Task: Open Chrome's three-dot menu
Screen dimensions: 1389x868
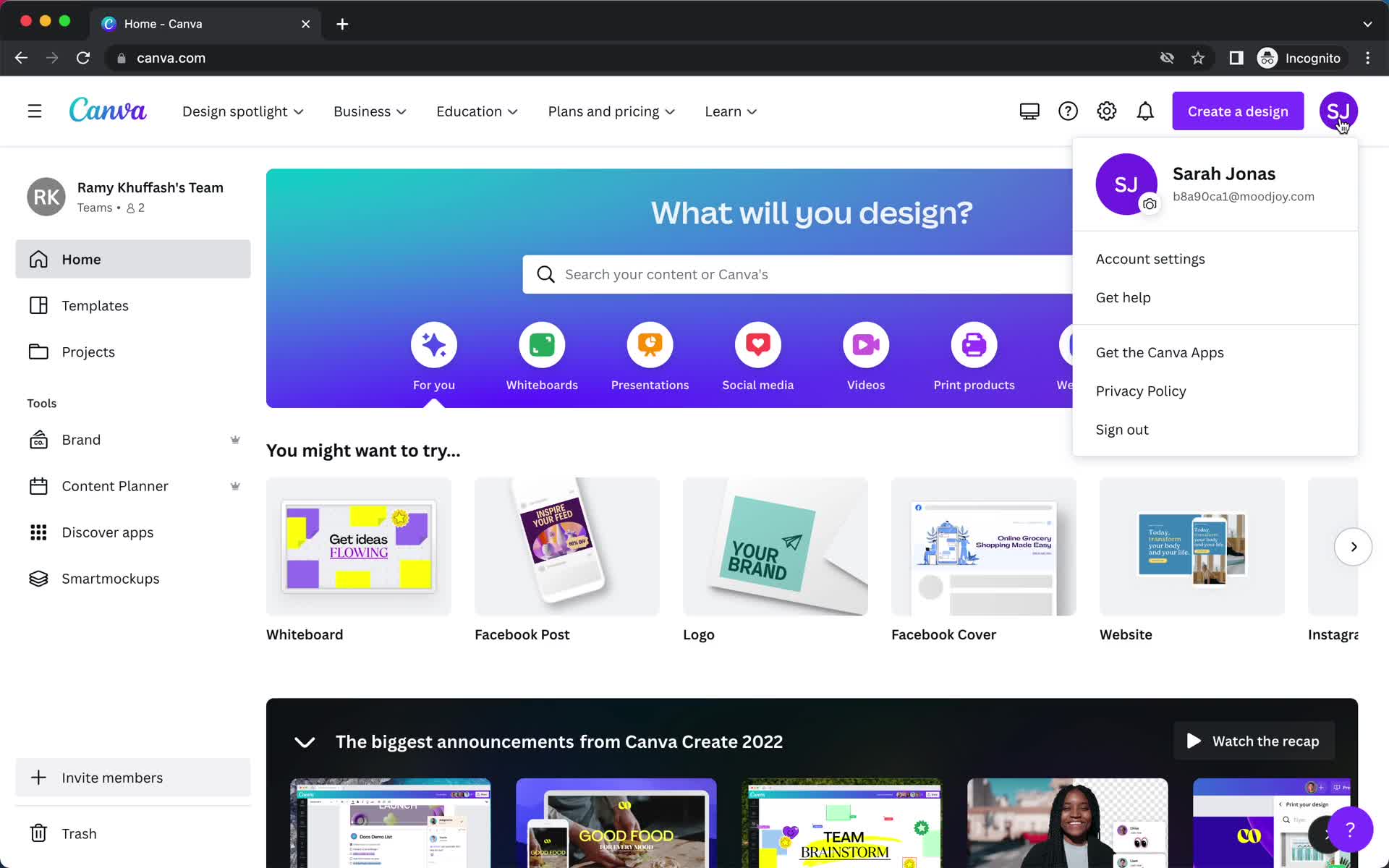Action: coord(1367,58)
